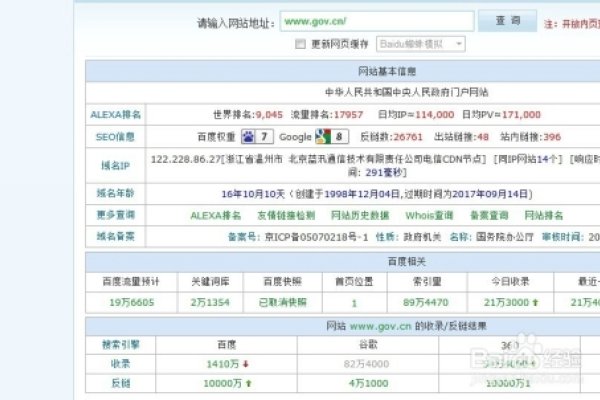
Task: Click the 谷歌 column header
Action: pyautogui.click(x=368, y=345)
